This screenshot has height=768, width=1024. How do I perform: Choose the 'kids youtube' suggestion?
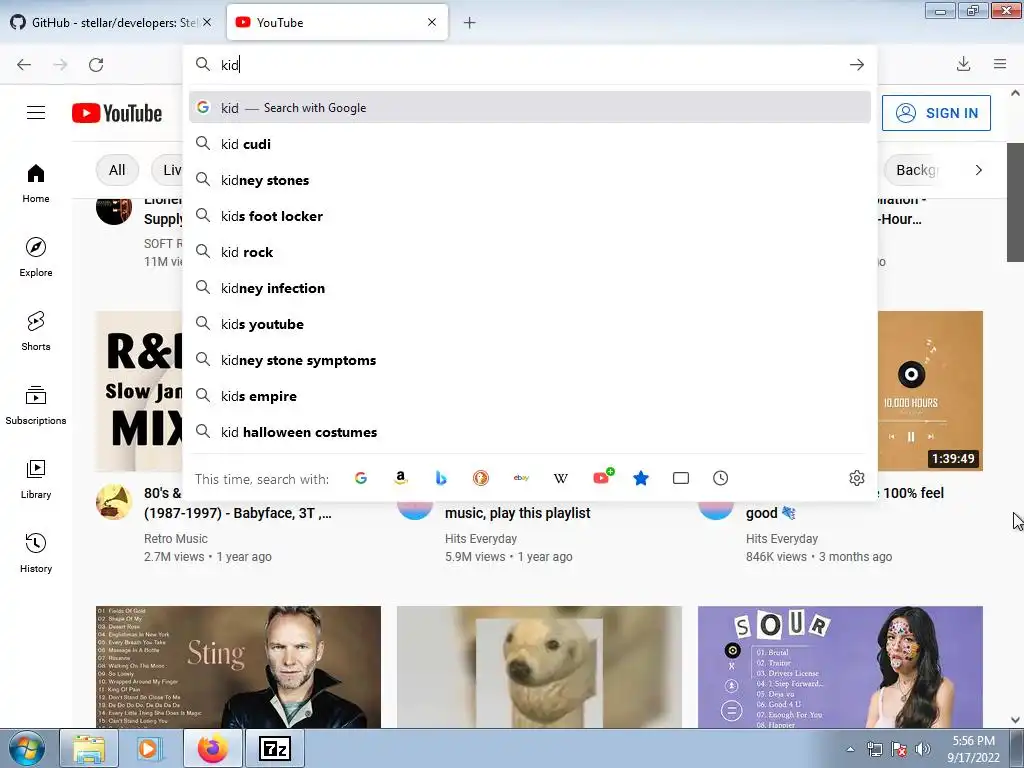click(530, 324)
